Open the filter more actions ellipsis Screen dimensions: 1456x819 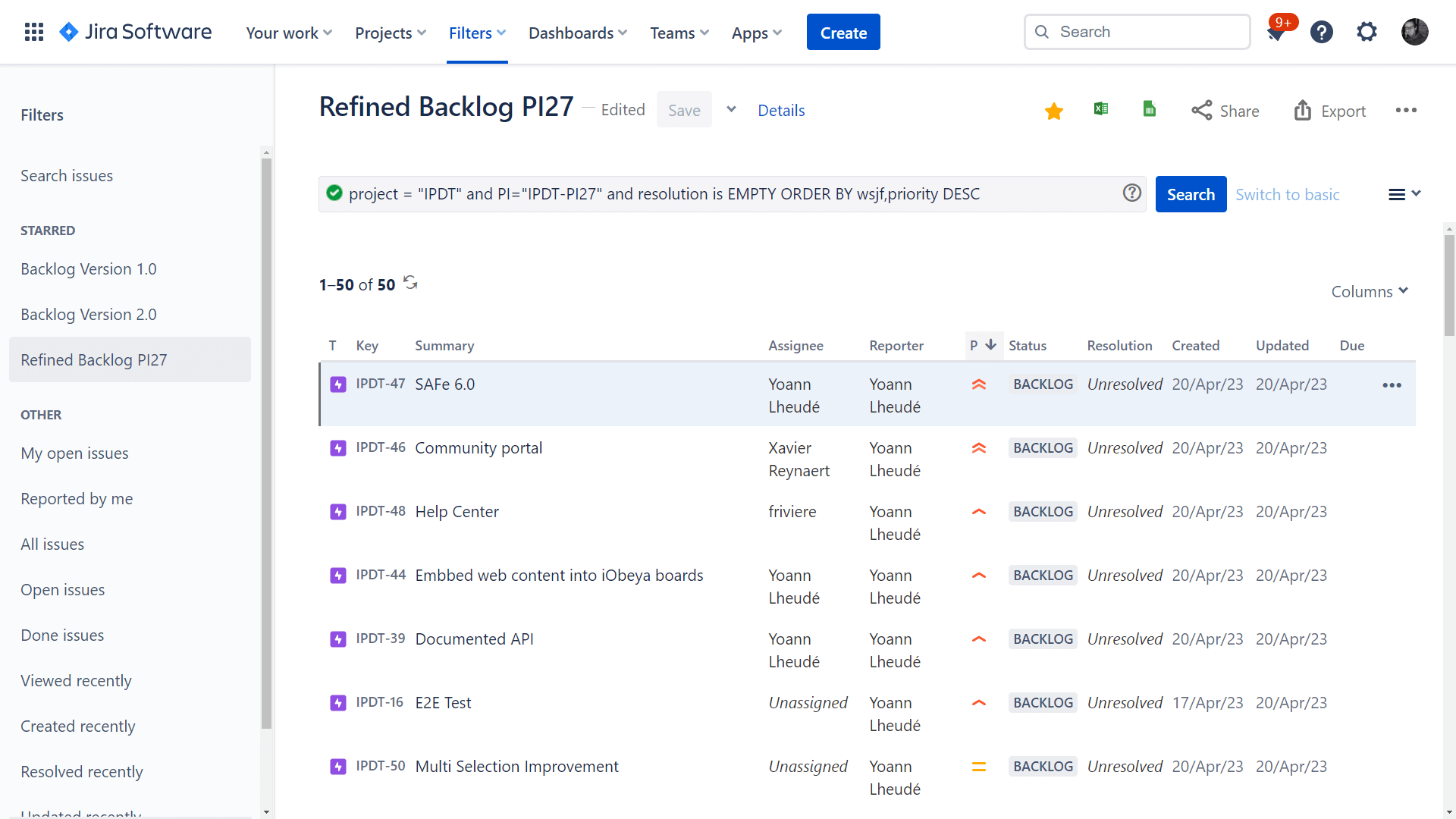pyautogui.click(x=1406, y=110)
